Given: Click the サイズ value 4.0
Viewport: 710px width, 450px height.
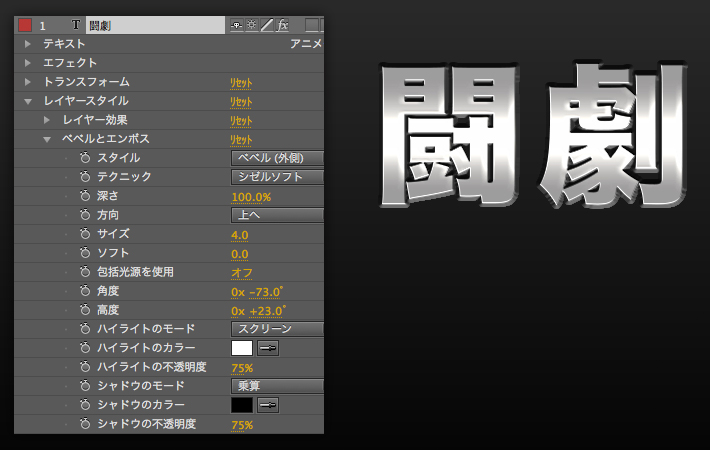Looking at the screenshot, I should click(240, 234).
